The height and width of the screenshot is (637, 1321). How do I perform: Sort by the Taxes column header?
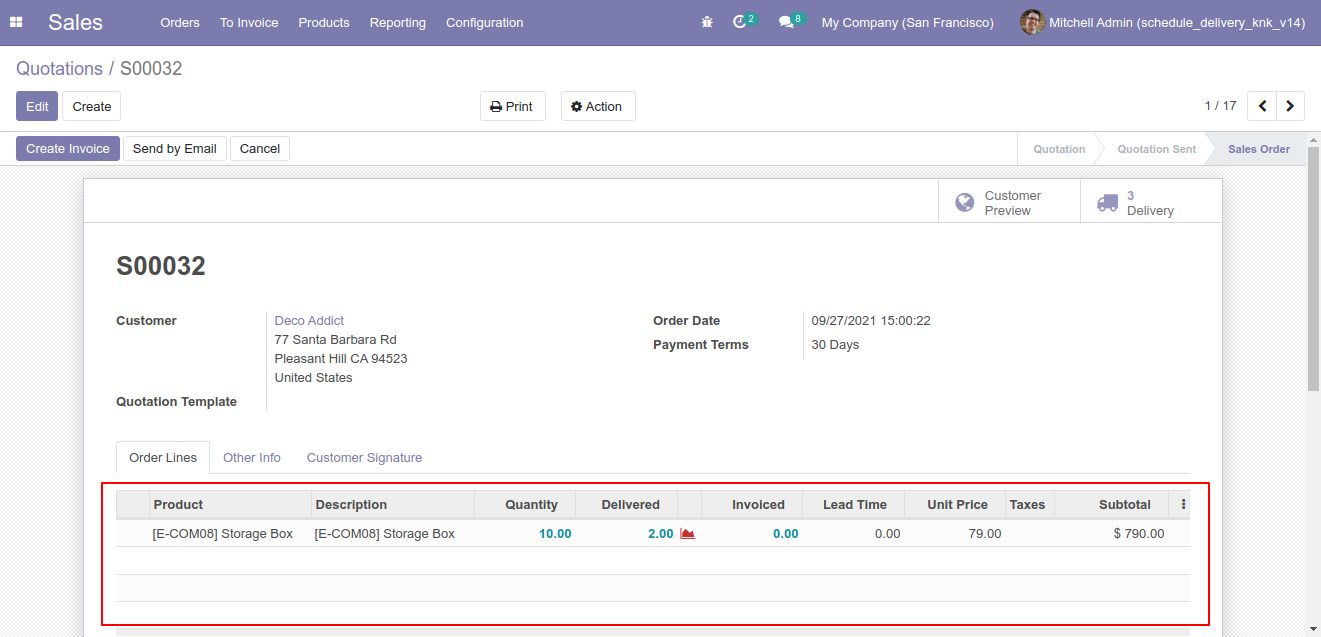tap(1029, 505)
